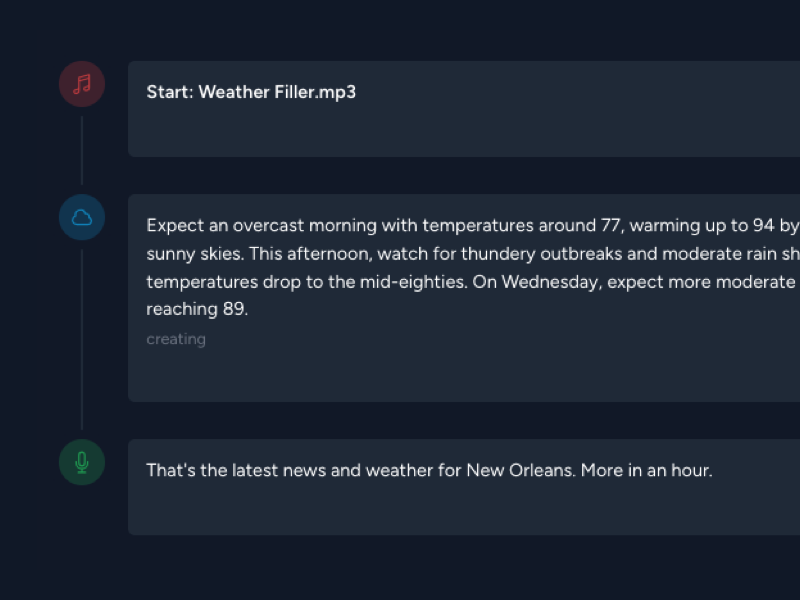
Task: Select the blue cloud weather icon
Action: pos(82,217)
